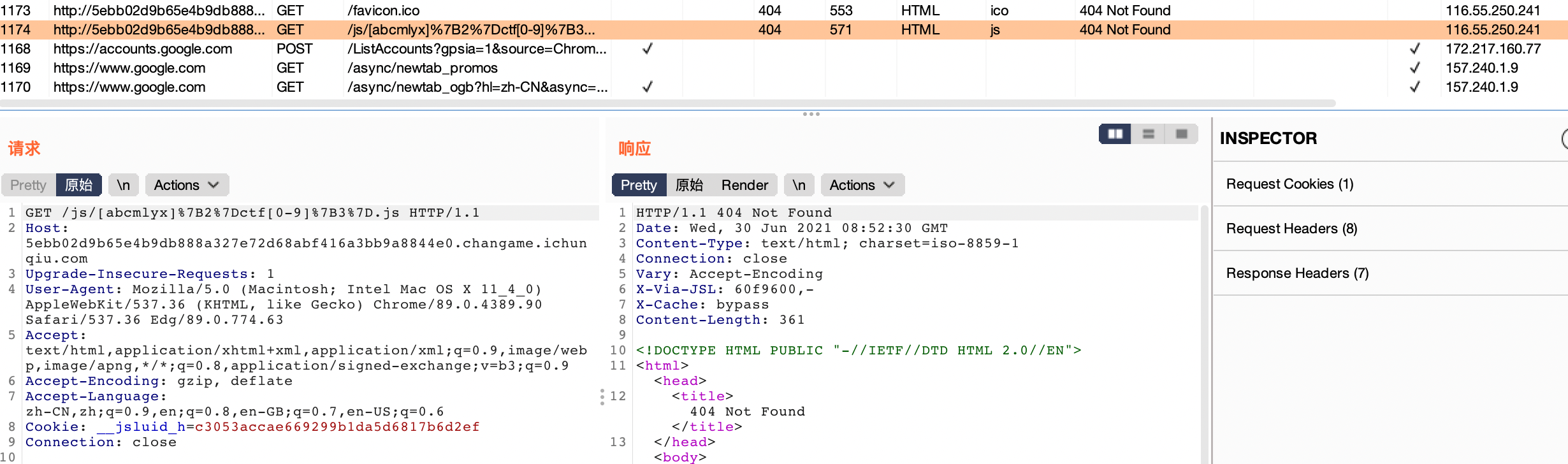Click the vertical dots between request and response

602,397
